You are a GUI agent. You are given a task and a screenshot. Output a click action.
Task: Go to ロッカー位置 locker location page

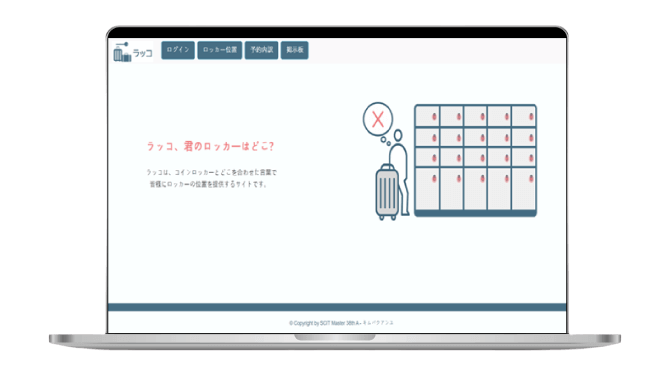220,50
